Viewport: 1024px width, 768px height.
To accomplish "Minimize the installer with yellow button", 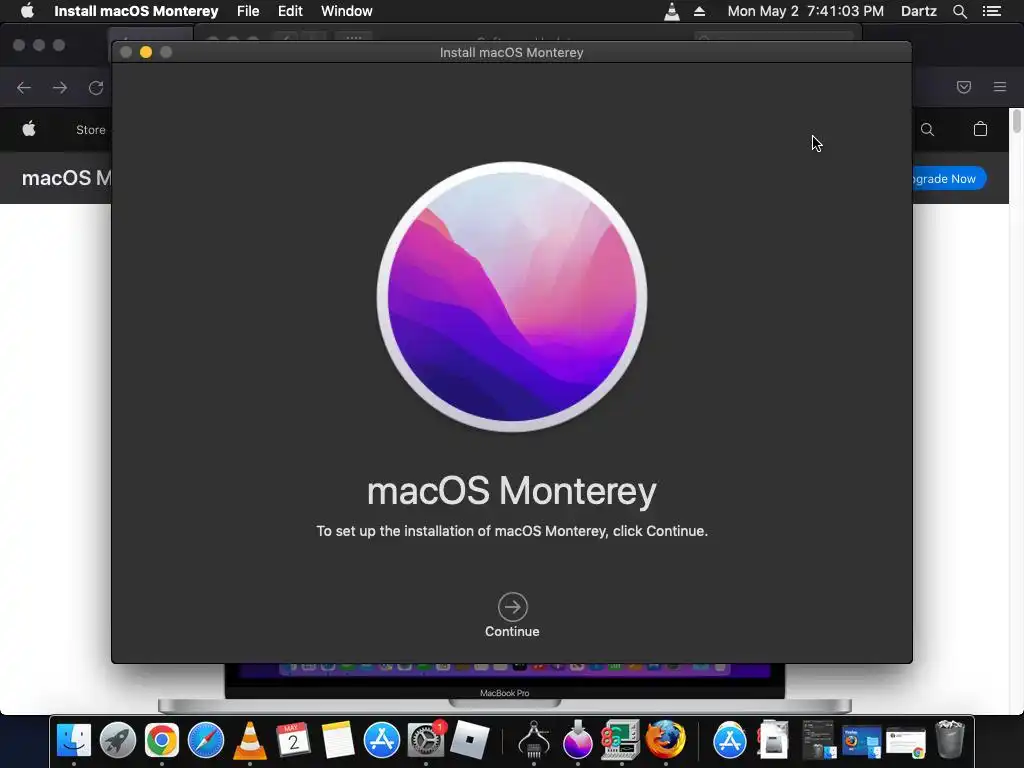I will pos(146,52).
